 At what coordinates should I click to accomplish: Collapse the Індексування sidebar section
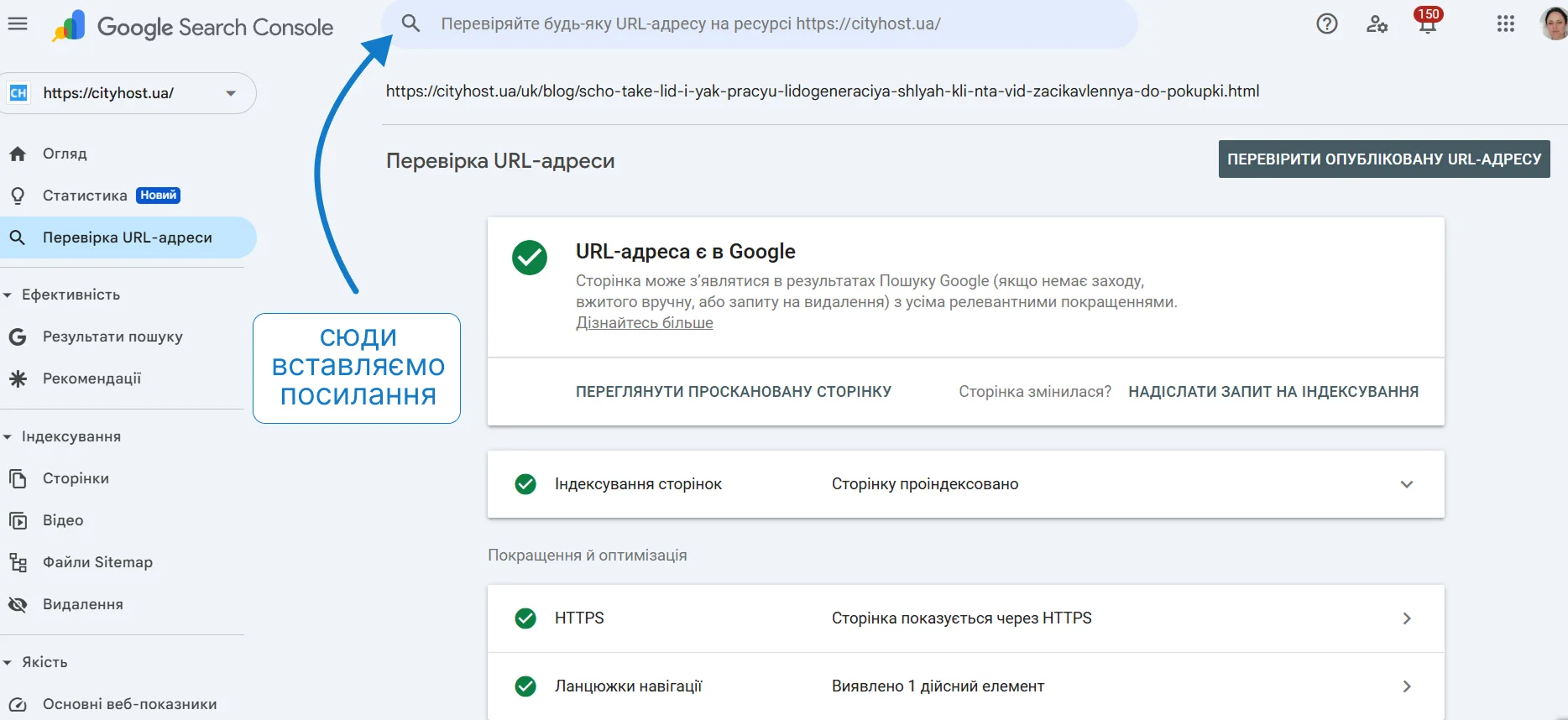[8, 437]
